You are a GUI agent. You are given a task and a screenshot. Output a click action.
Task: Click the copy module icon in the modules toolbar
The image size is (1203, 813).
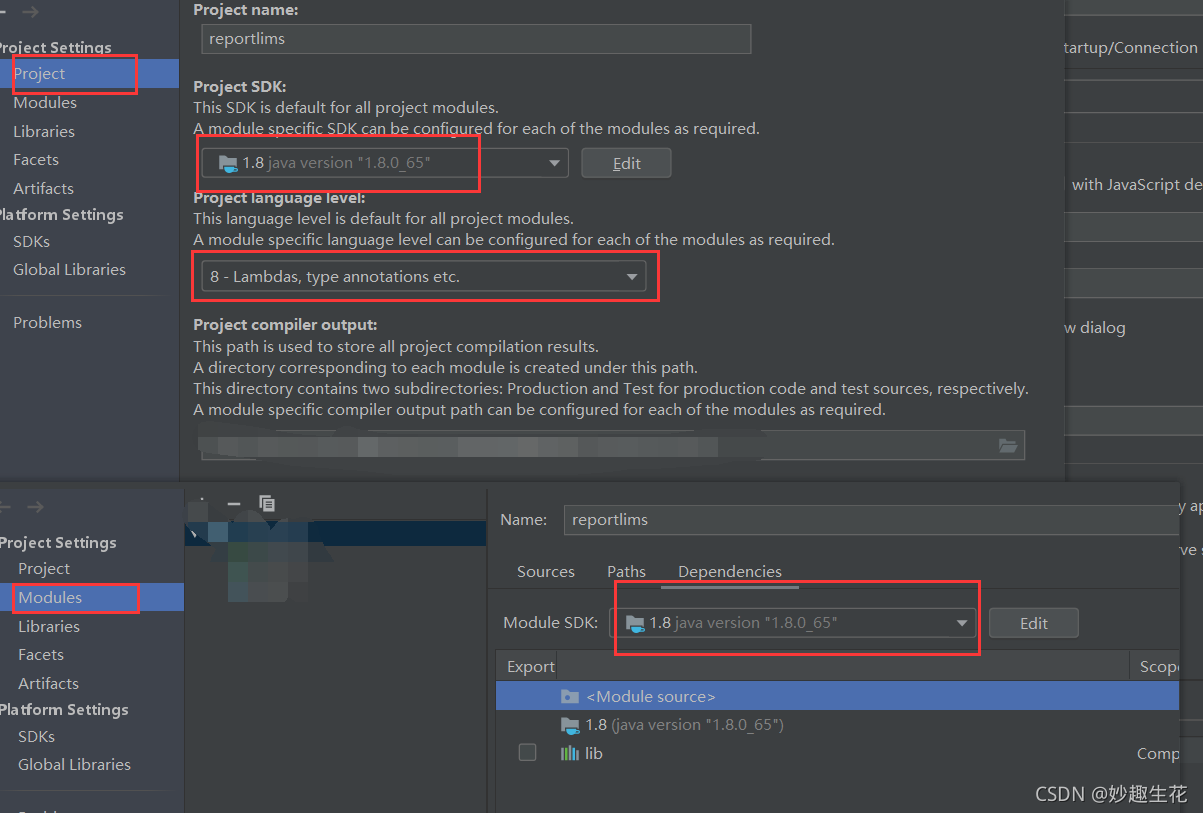267,504
